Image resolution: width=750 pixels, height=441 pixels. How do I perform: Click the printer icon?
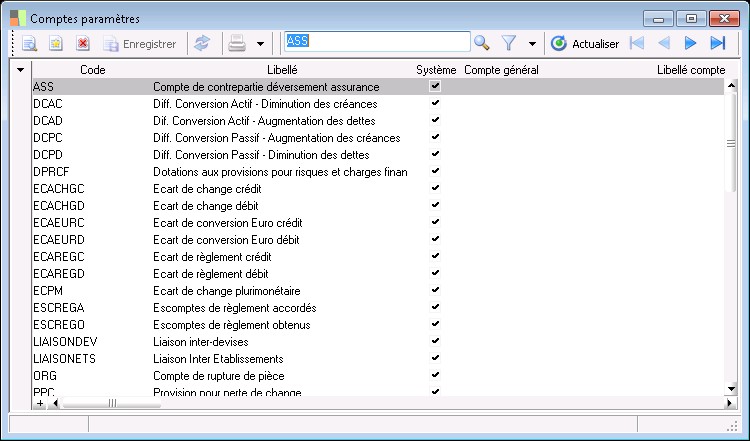tap(237, 44)
